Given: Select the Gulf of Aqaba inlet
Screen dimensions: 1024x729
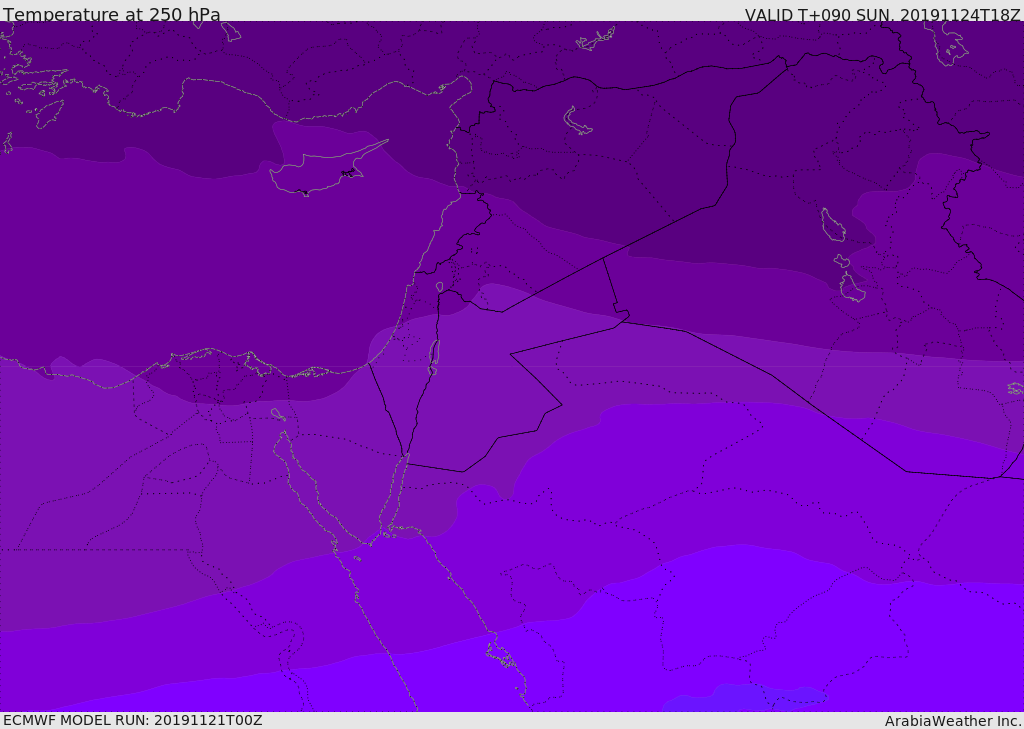Looking at the screenshot, I should coord(395,496).
